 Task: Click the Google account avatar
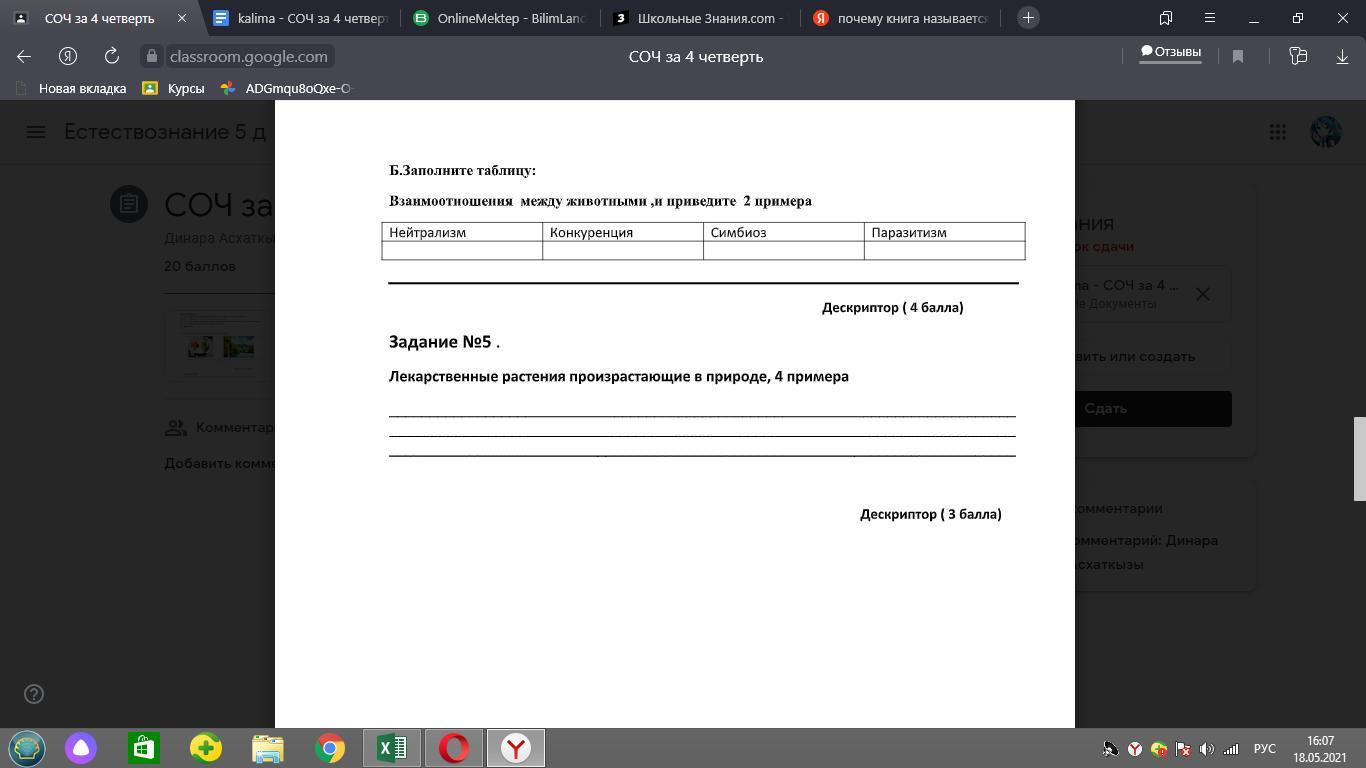click(x=1325, y=132)
